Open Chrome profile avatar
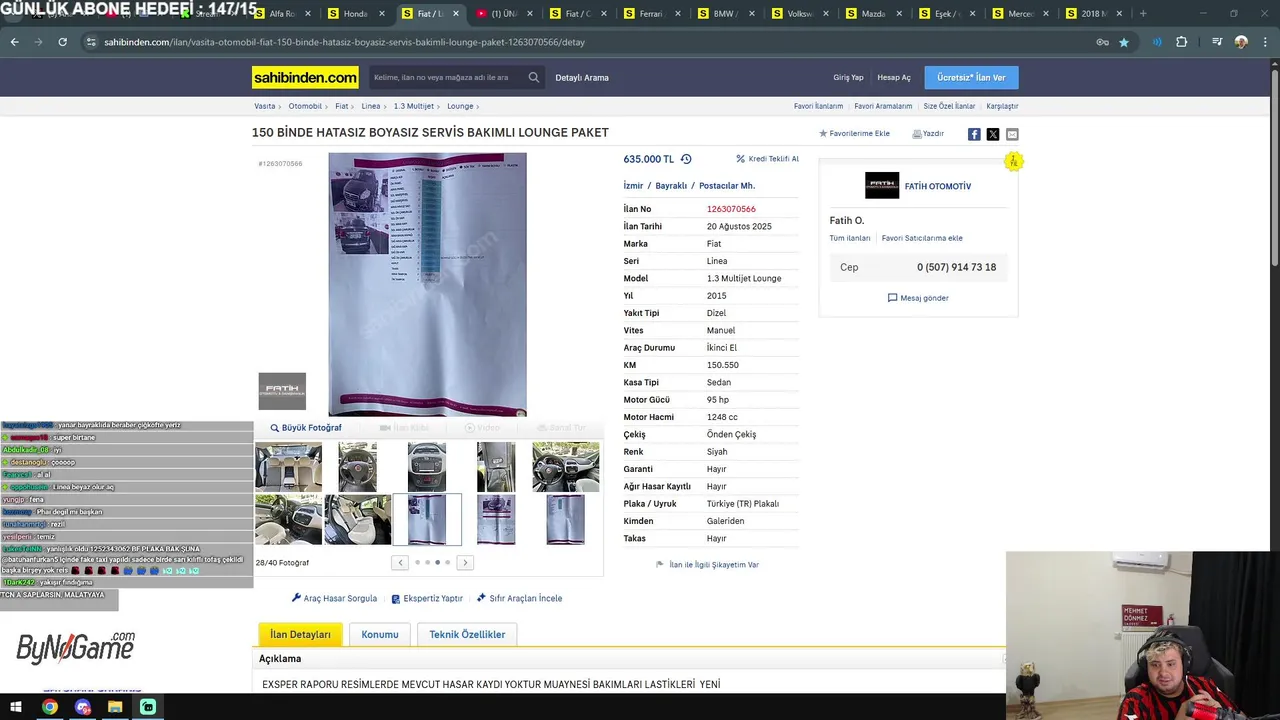Image resolution: width=1280 pixels, height=720 pixels. (1241, 42)
